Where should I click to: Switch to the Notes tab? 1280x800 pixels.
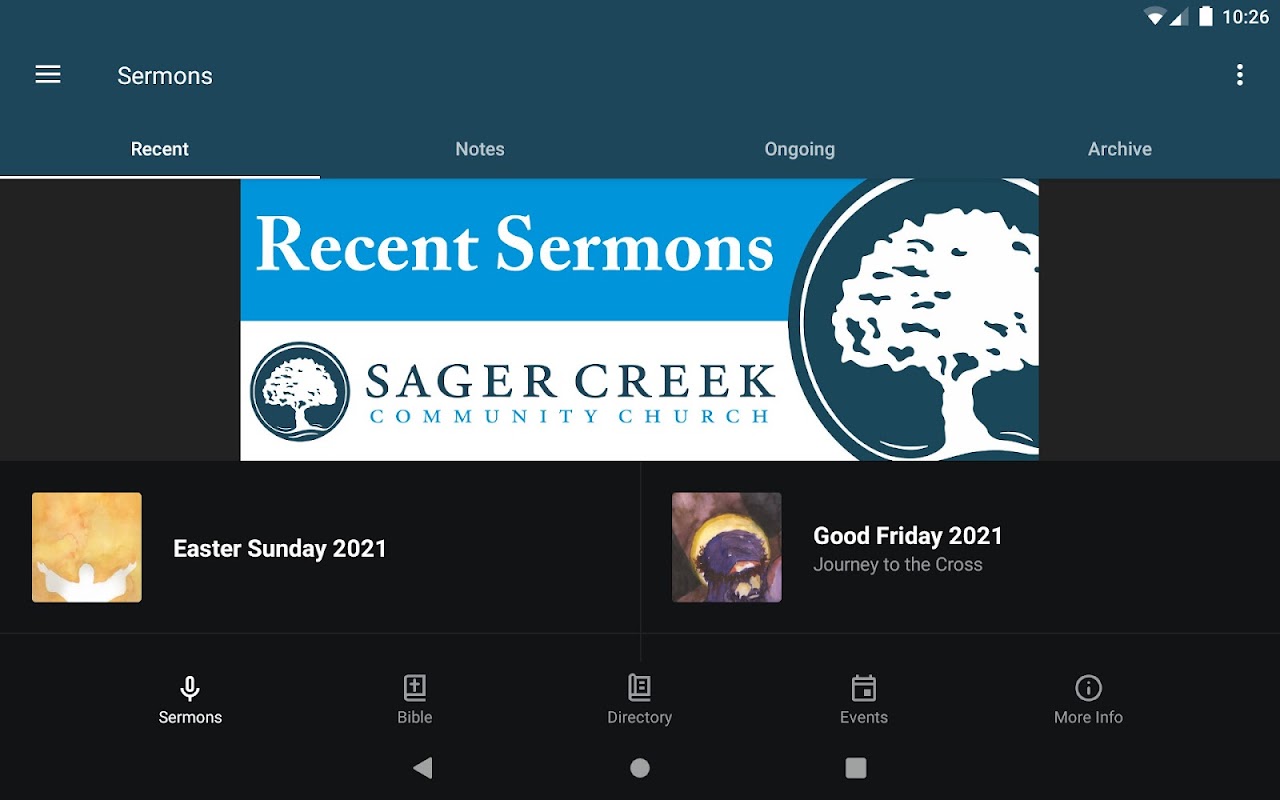click(480, 149)
